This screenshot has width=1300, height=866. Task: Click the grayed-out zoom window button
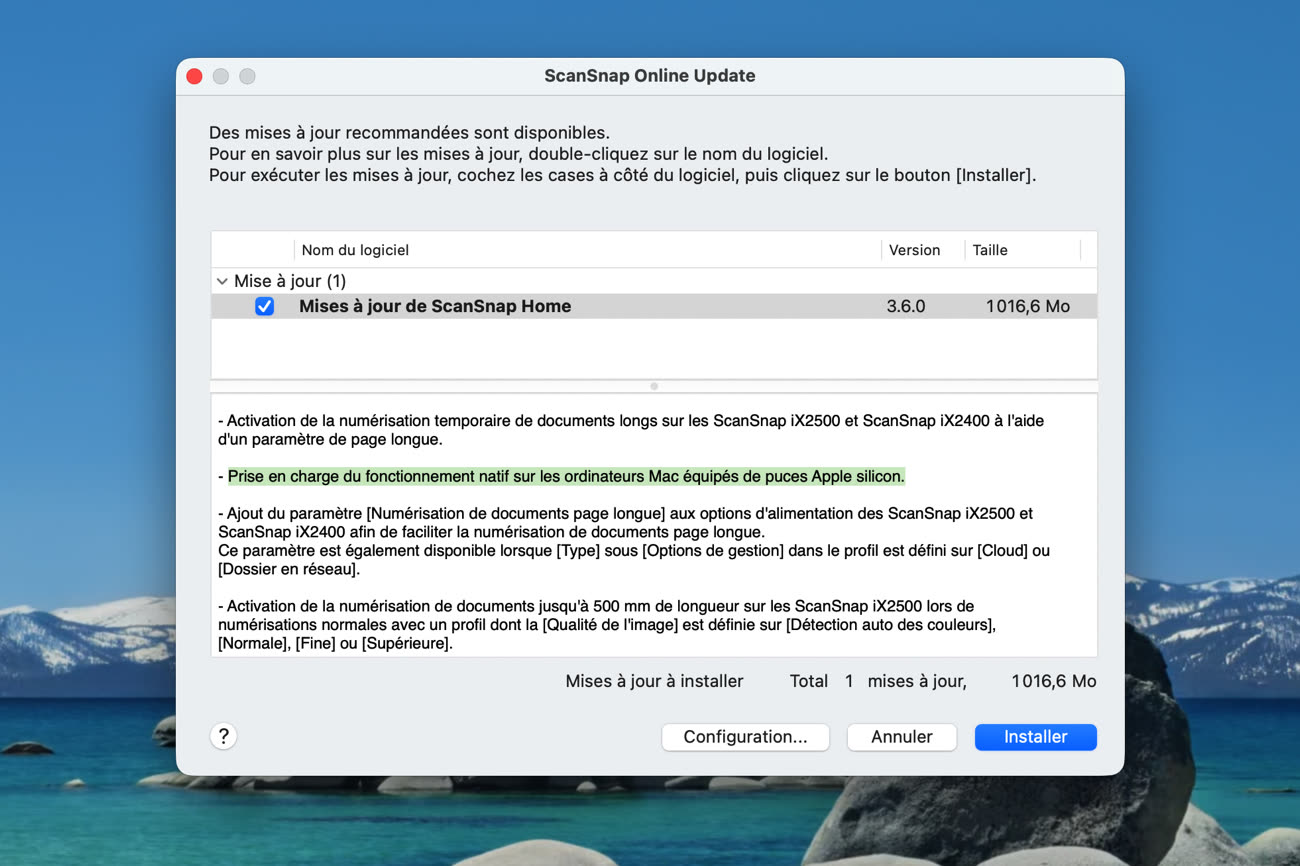coord(247,76)
